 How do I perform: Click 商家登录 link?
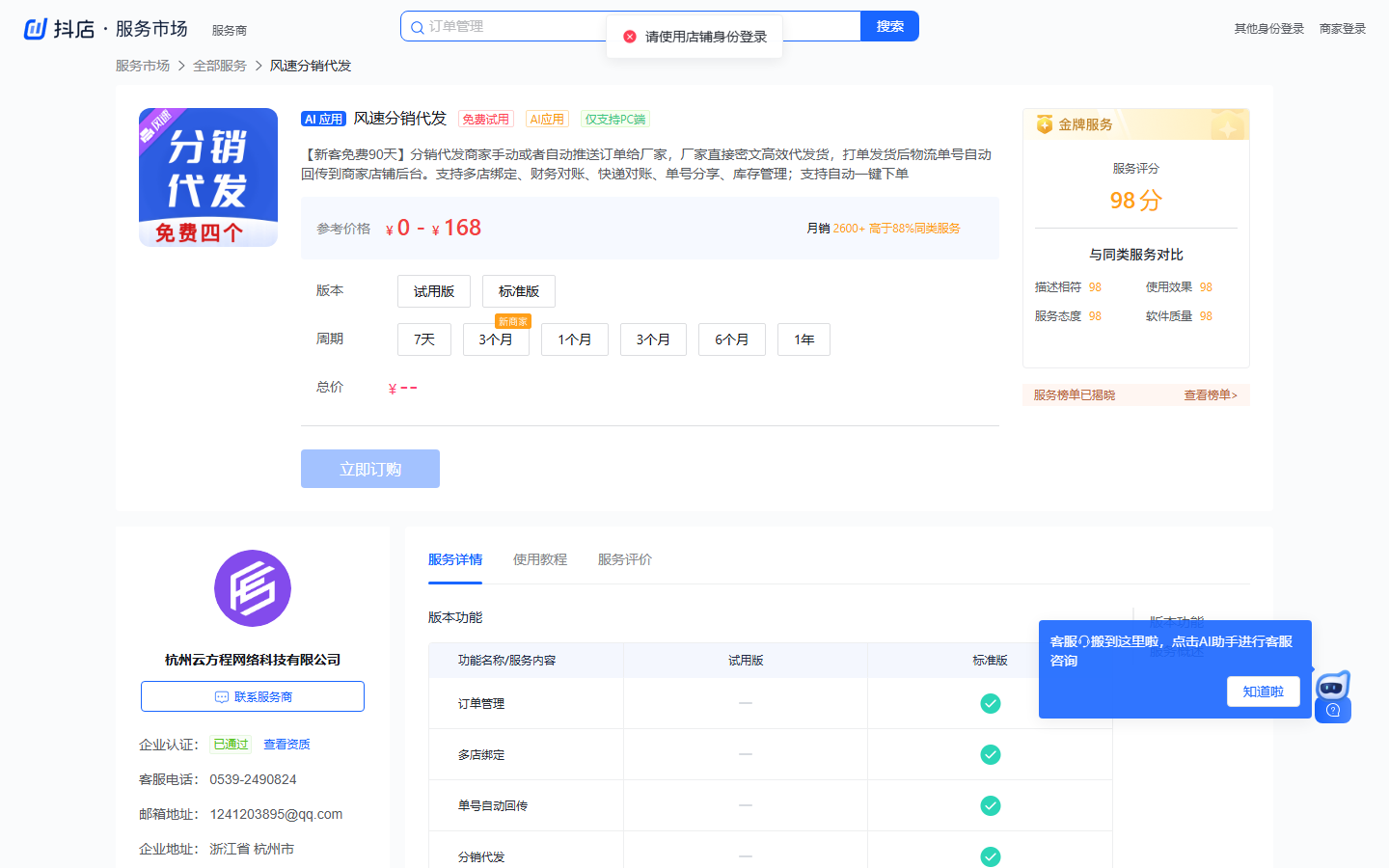click(x=1343, y=29)
